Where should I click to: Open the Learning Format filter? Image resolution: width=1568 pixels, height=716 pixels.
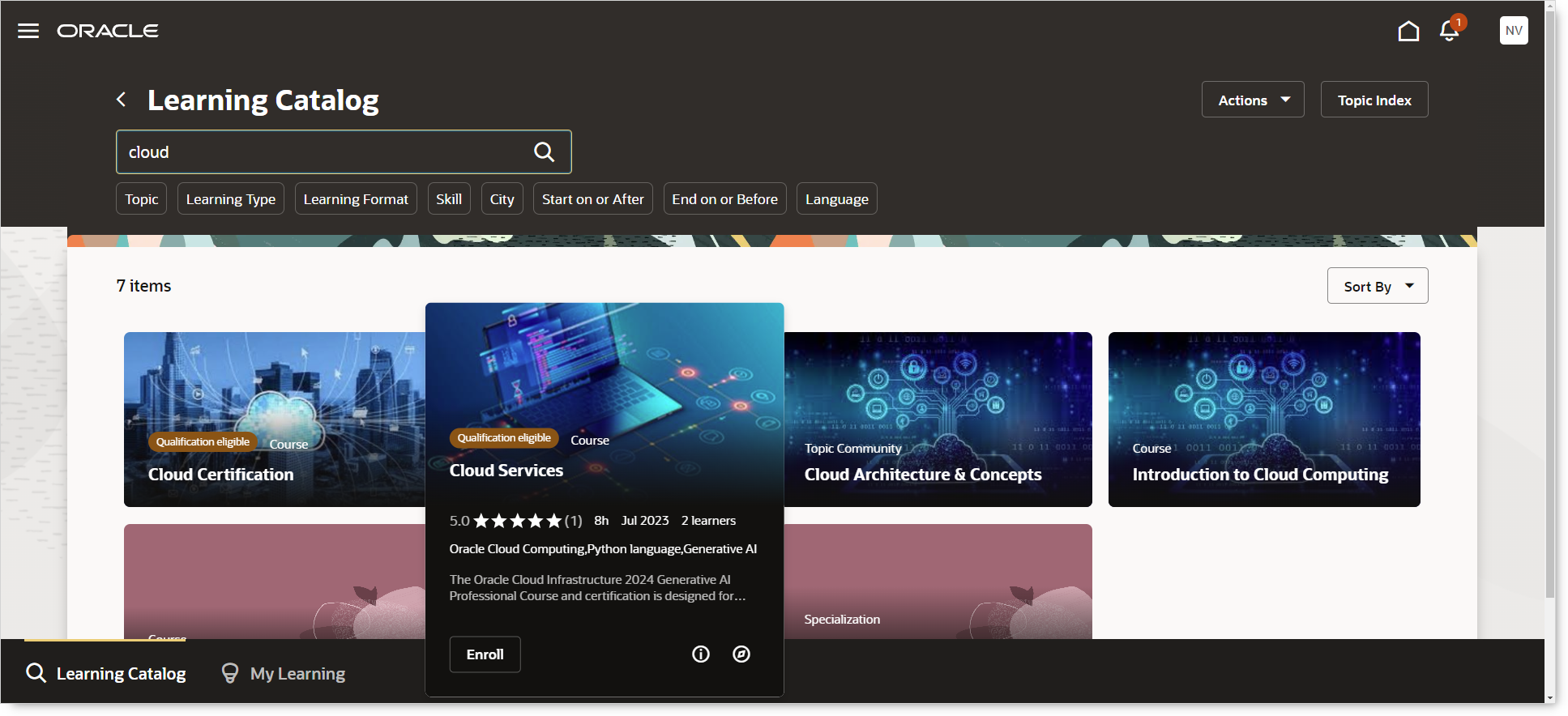tap(356, 199)
